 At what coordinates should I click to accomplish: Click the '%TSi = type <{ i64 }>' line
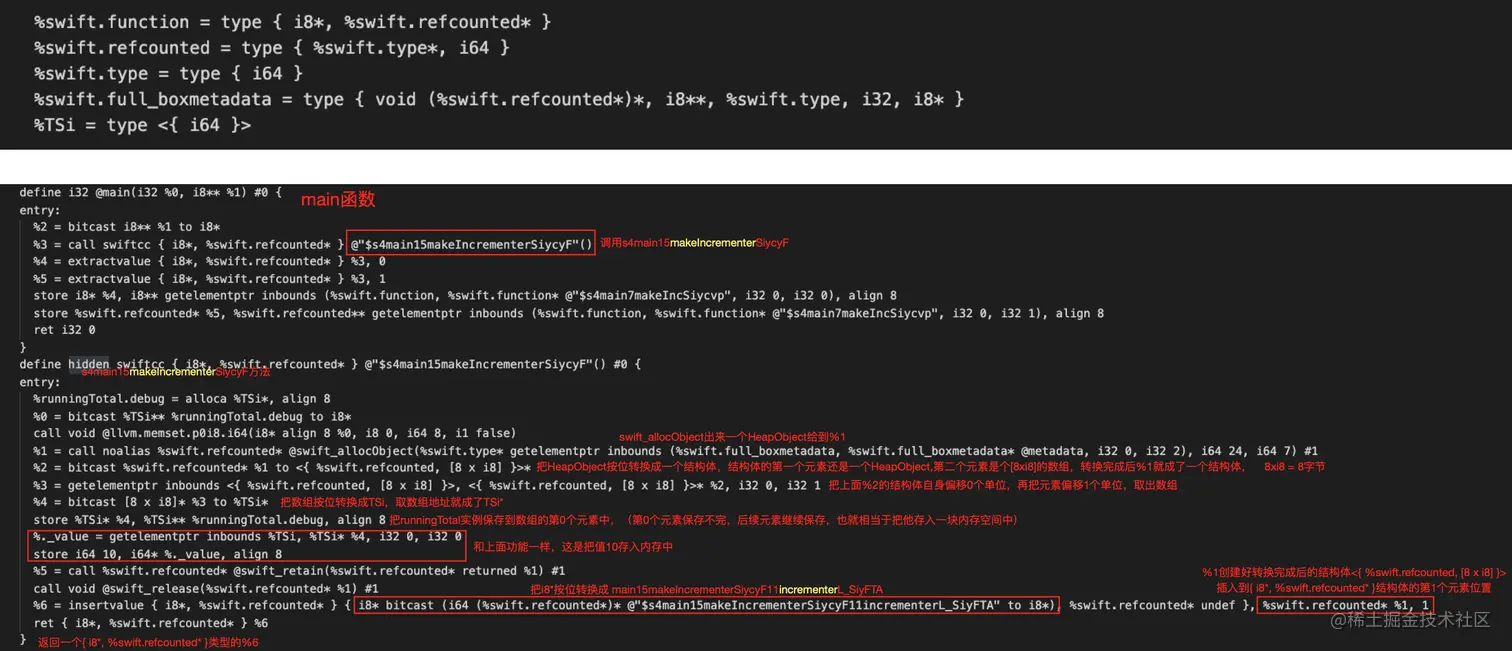point(142,125)
